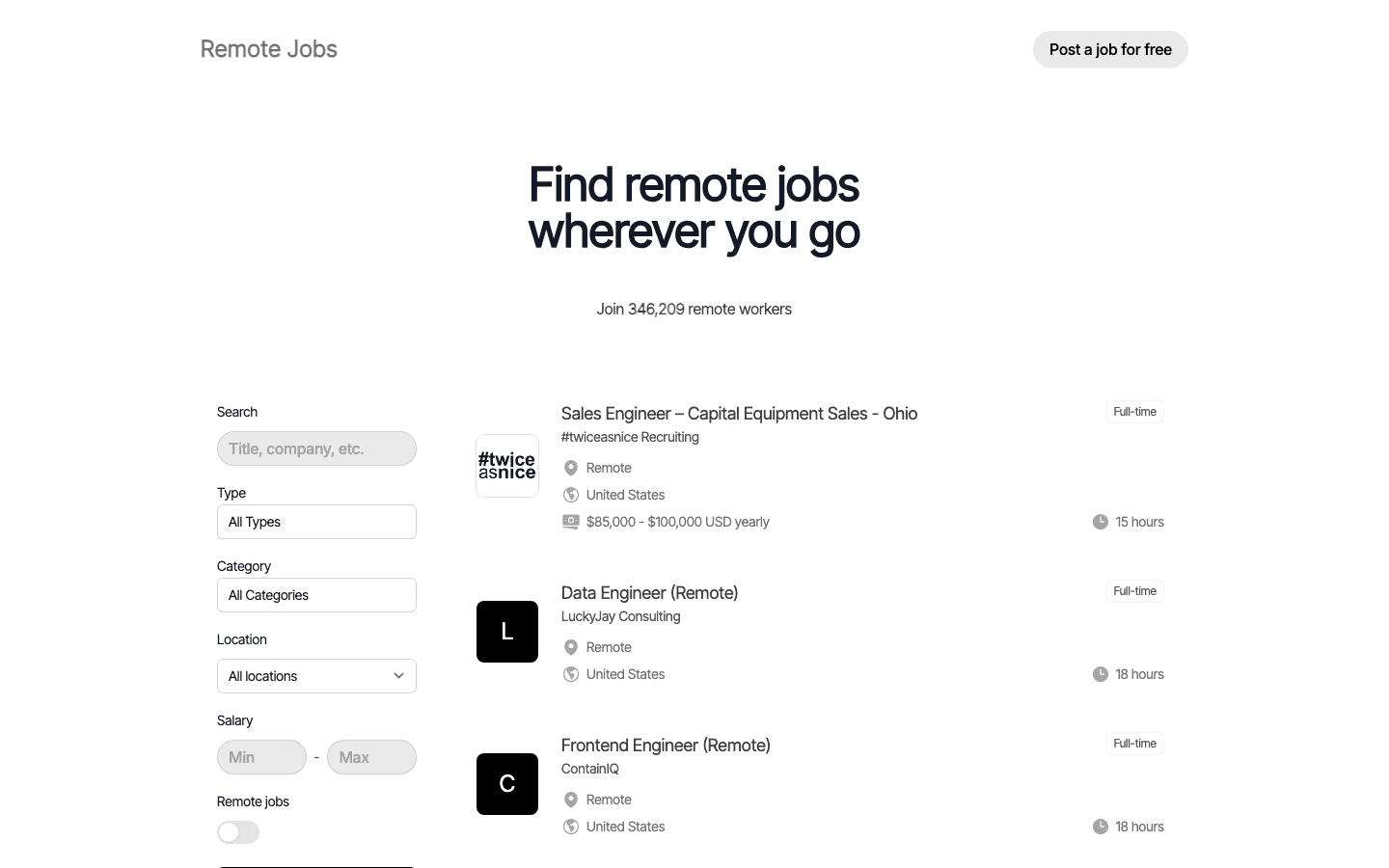1389x868 pixels.
Task: Click the location pin for Data Engineer role
Action: [570, 647]
